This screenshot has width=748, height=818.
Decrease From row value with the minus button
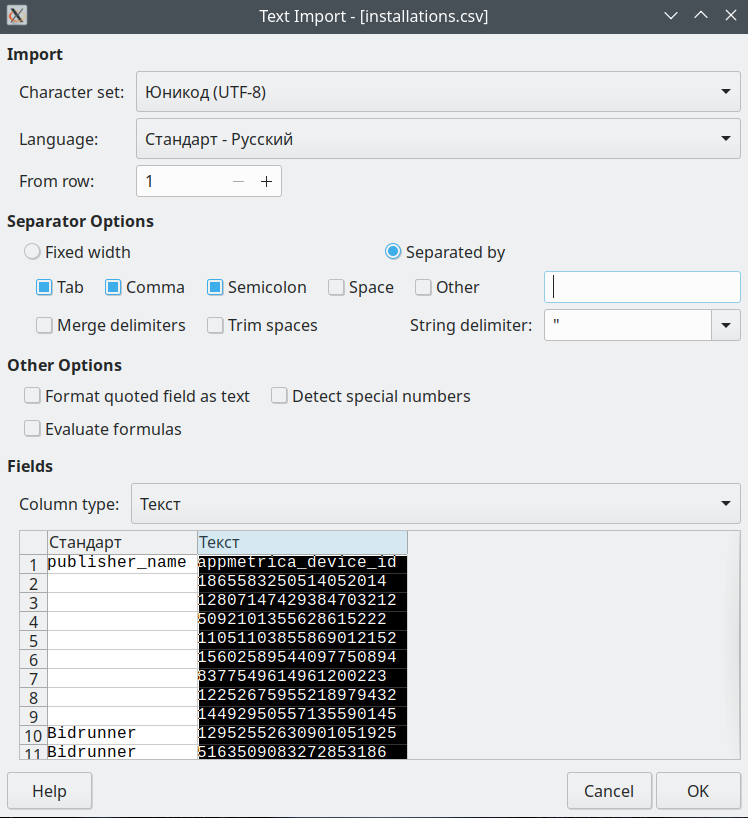point(238,181)
